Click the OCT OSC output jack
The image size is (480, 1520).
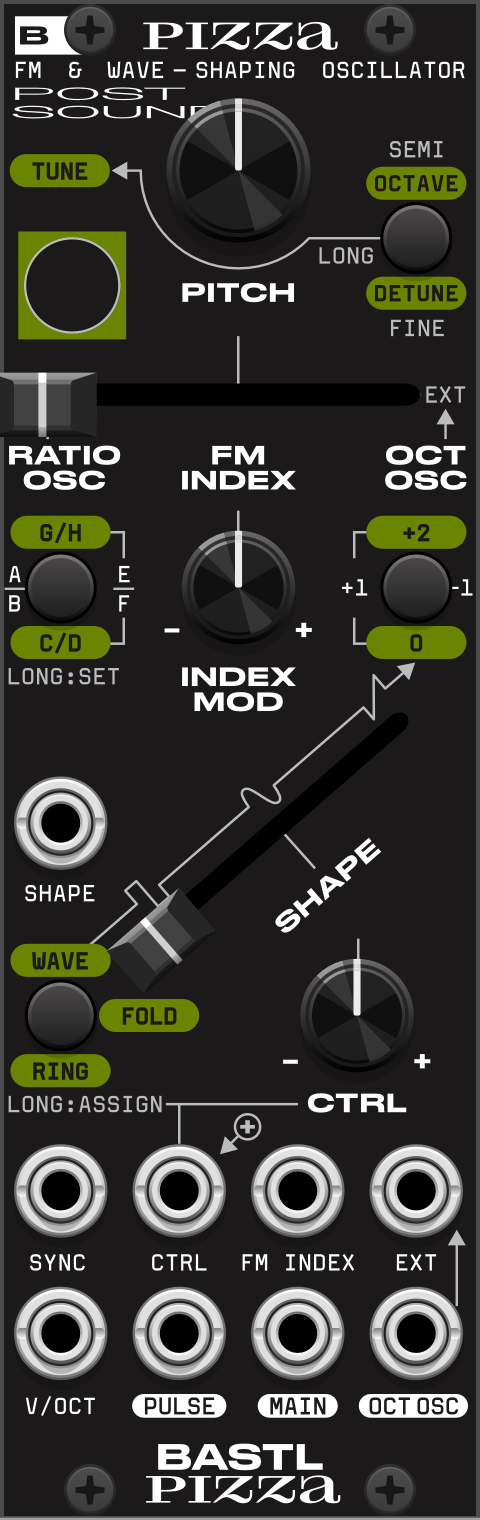(x=416, y=1334)
